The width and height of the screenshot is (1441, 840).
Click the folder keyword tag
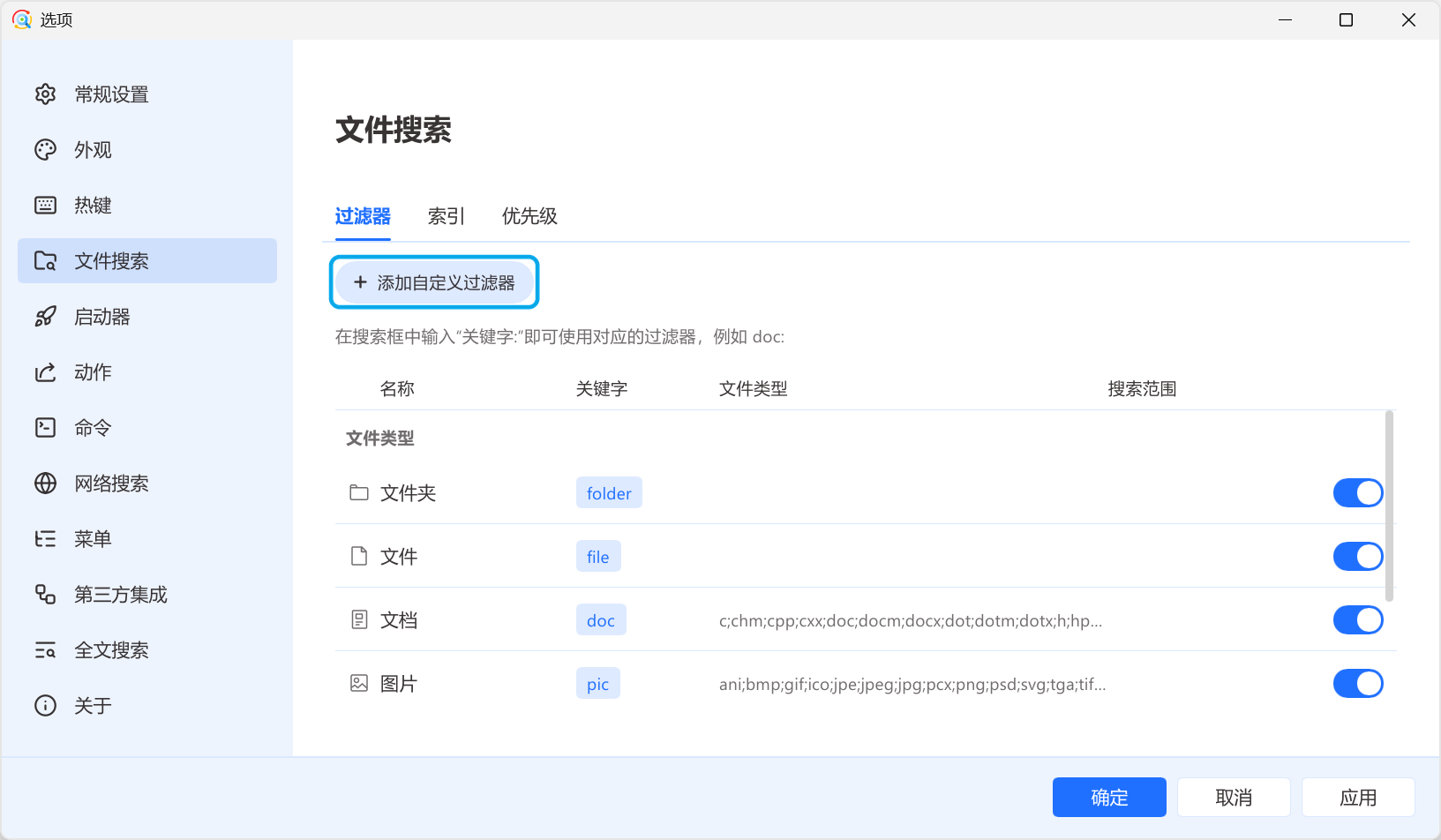[609, 493]
